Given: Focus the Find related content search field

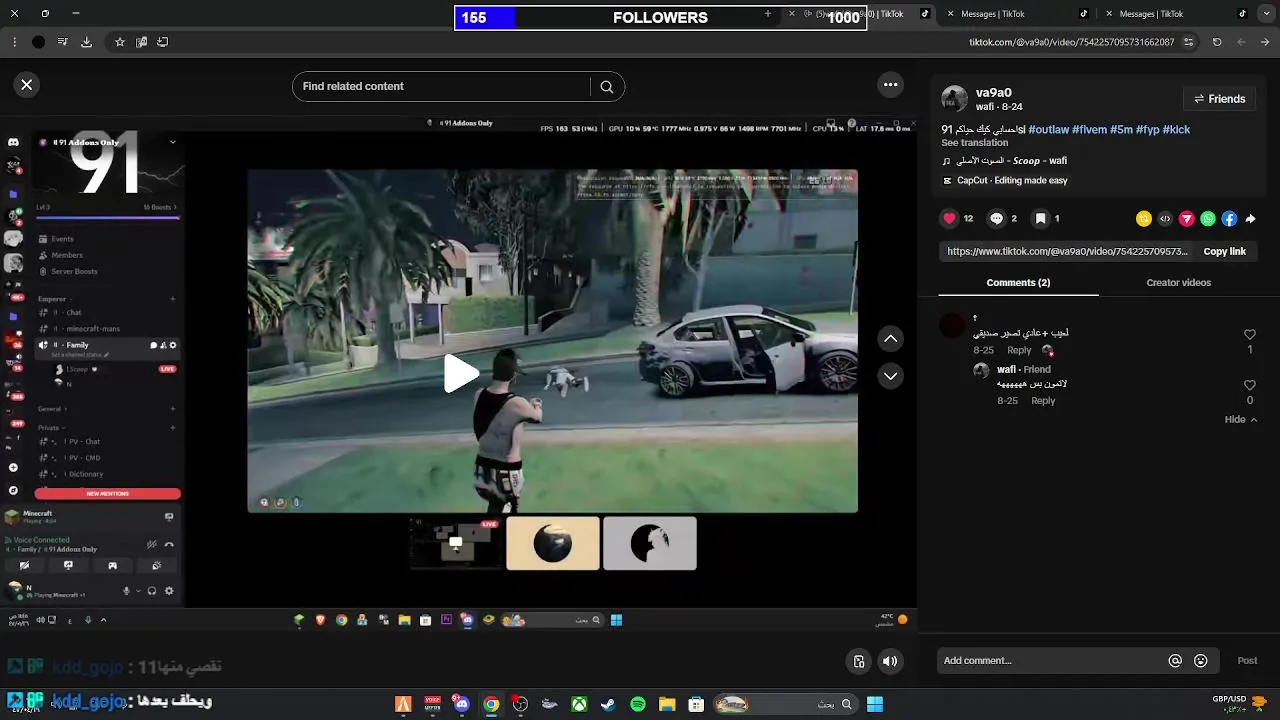Looking at the screenshot, I should (440, 87).
